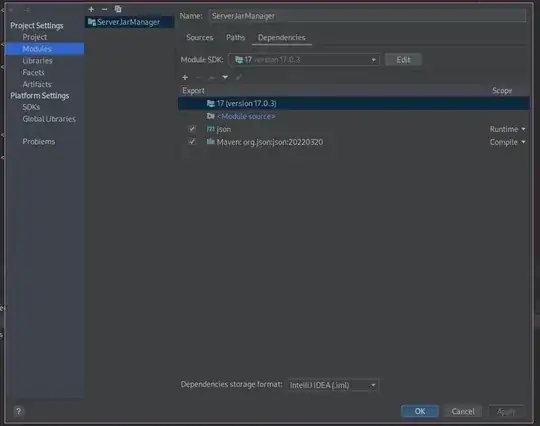Click the Apply button
The width and height of the screenshot is (540, 426).
click(x=506, y=411)
